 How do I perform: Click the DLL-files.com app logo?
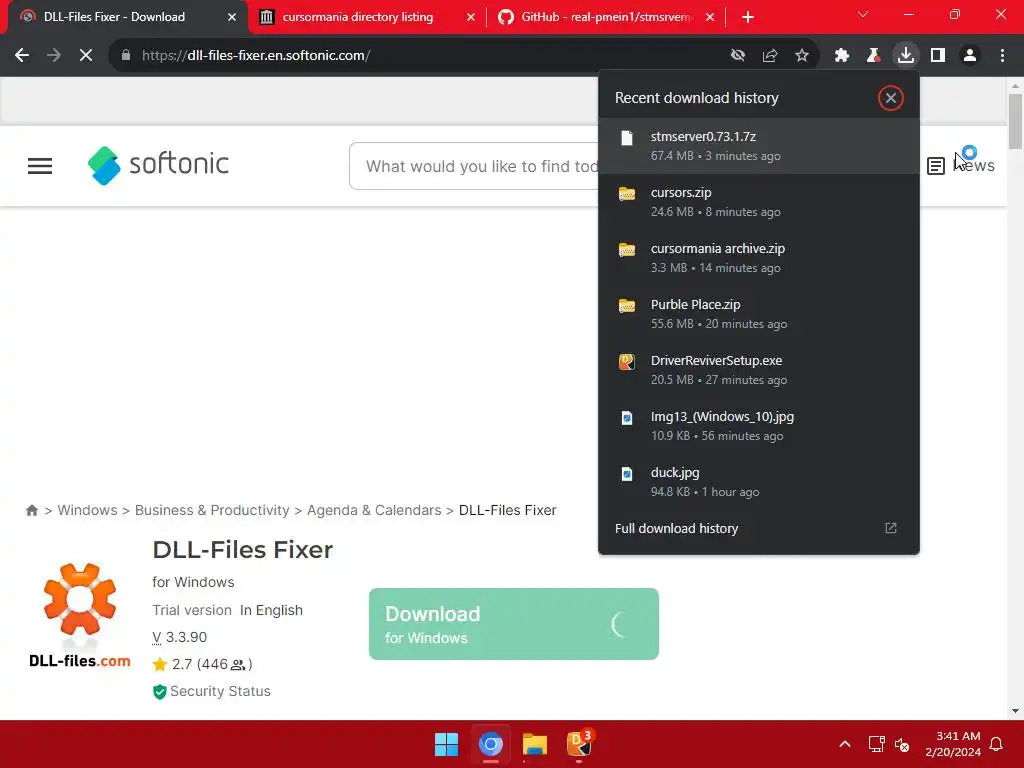pos(80,615)
